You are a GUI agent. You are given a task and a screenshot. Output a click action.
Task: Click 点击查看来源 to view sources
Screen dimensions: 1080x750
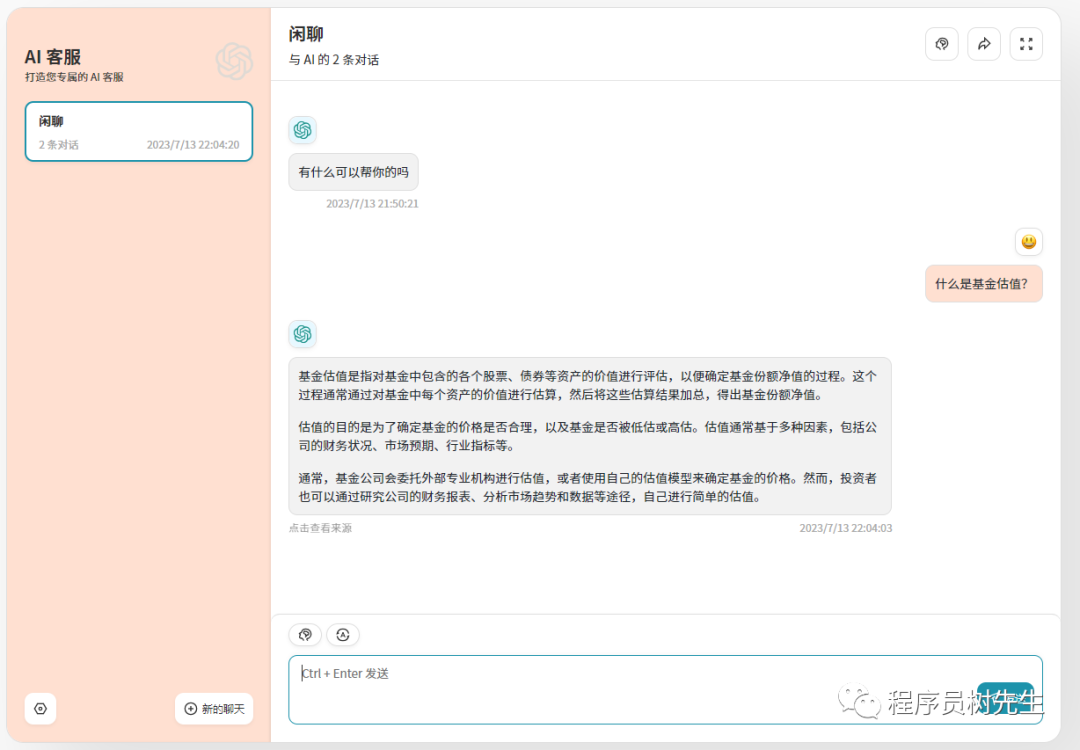(x=320, y=528)
